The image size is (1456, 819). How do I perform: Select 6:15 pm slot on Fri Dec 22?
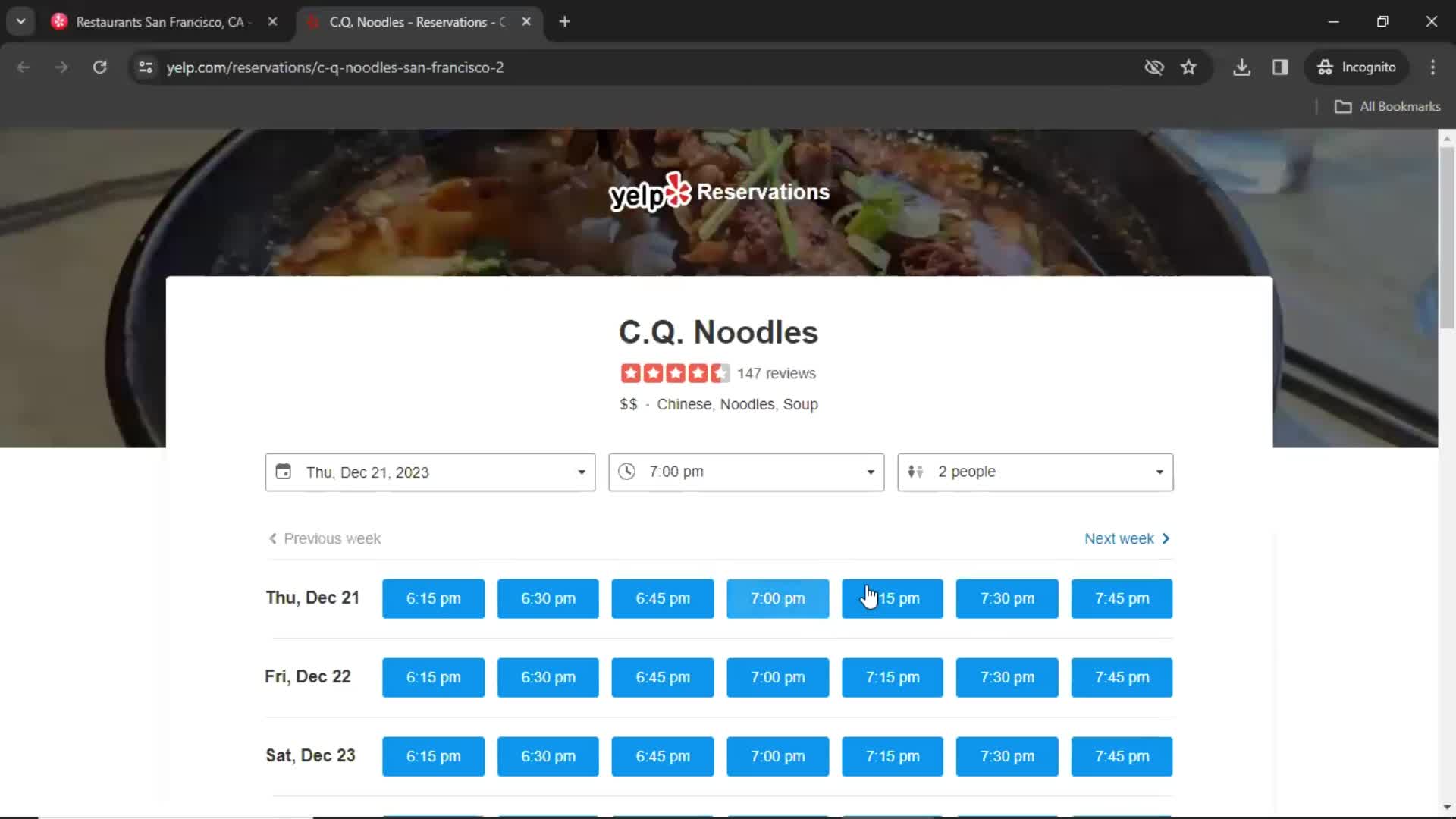pos(434,677)
